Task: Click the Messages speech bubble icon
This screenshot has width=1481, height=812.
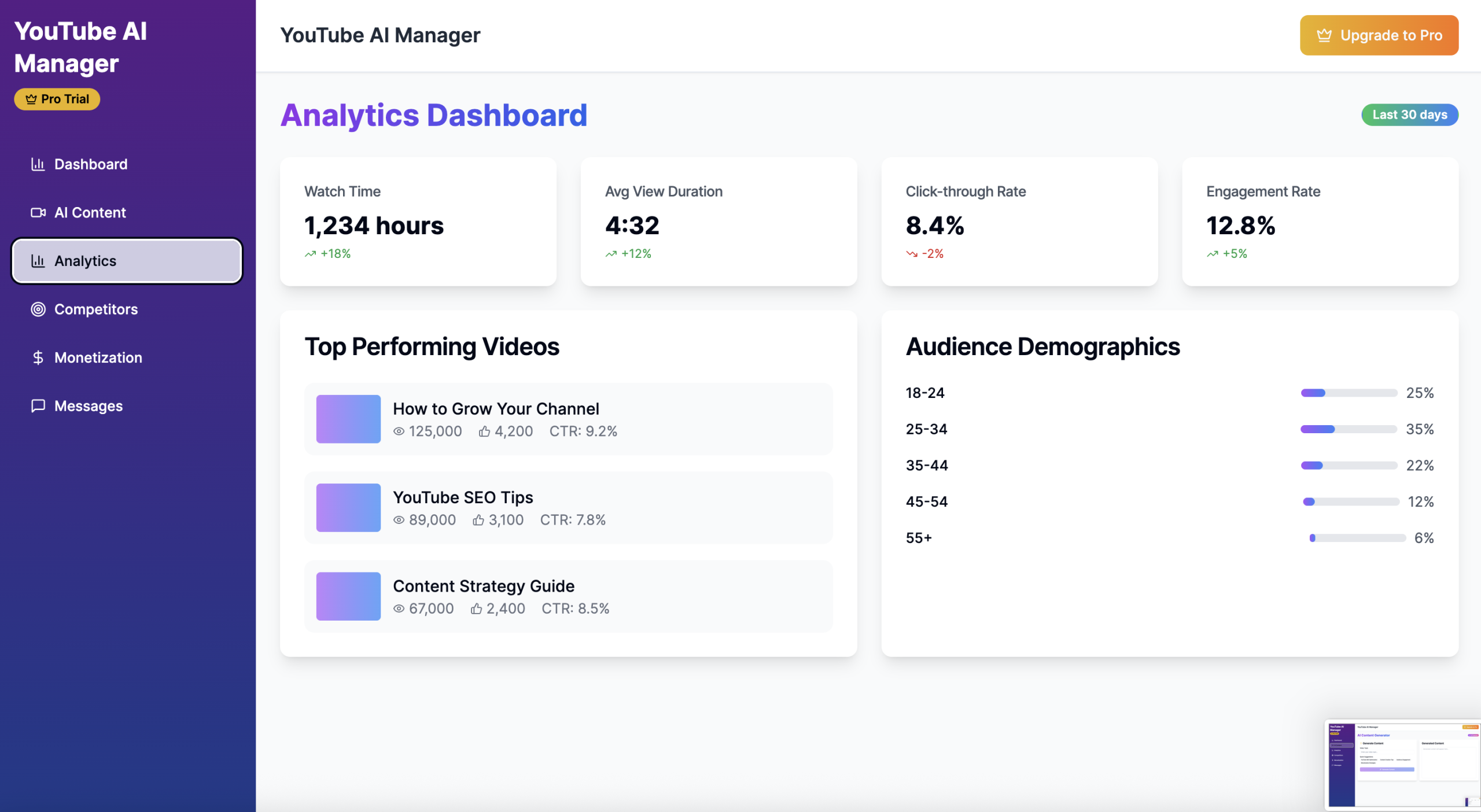Action: (x=38, y=406)
